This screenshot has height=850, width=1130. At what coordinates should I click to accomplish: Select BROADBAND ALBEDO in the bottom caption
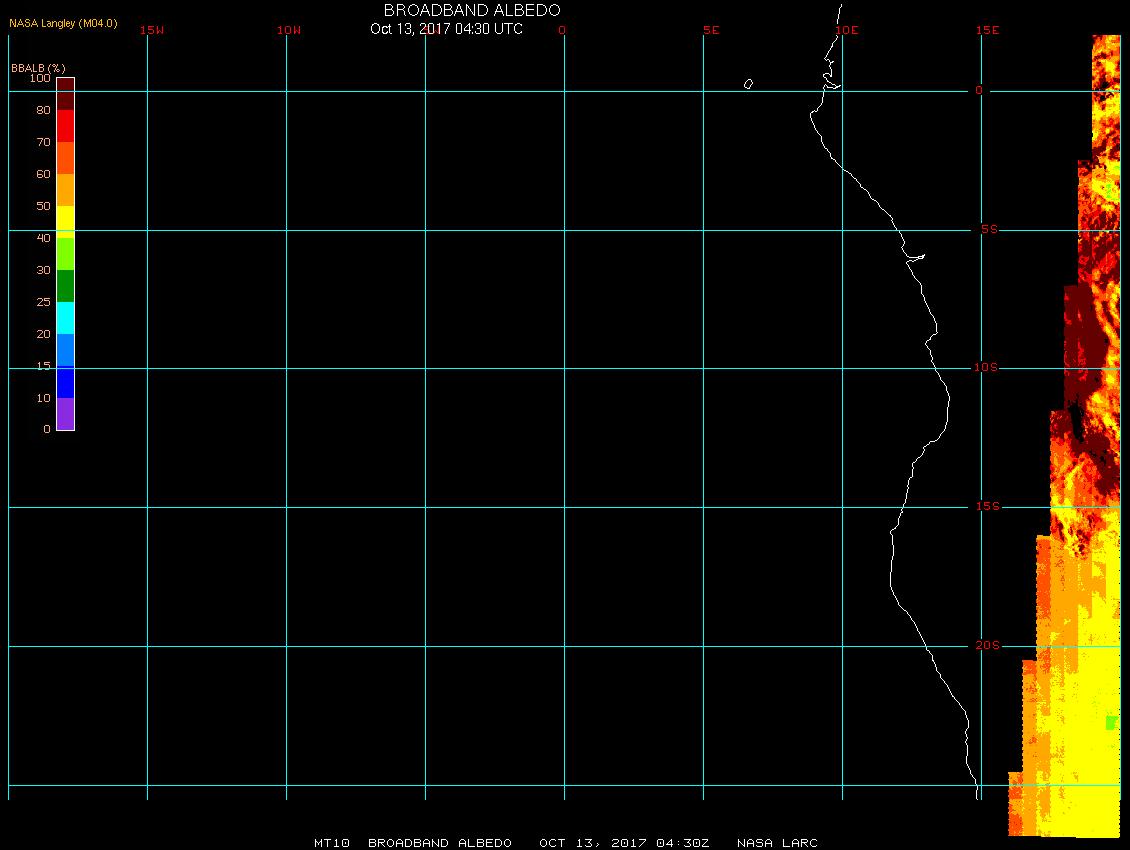click(440, 843)
